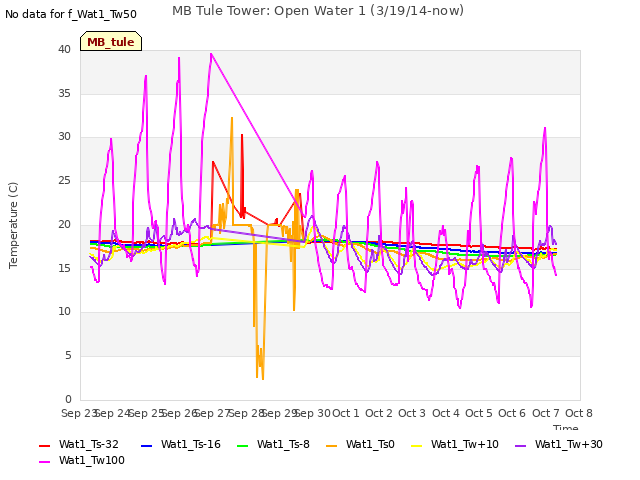
Task: Click the 40 tick on the y-axis
Action: pyautogui.click(x=64, y=49)
